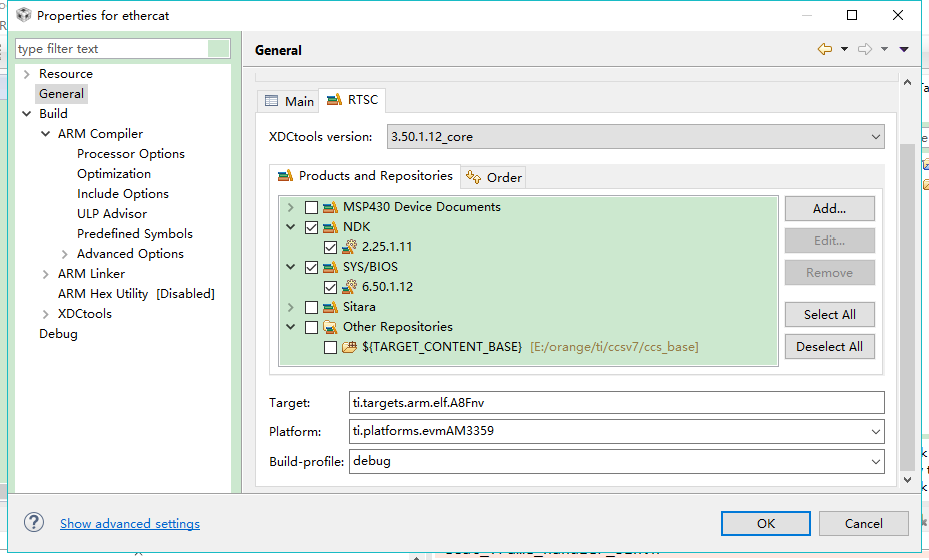Viewport: 929px width, 560px height.
Task: Click OK to apply properties
Action: click(765, 523)
